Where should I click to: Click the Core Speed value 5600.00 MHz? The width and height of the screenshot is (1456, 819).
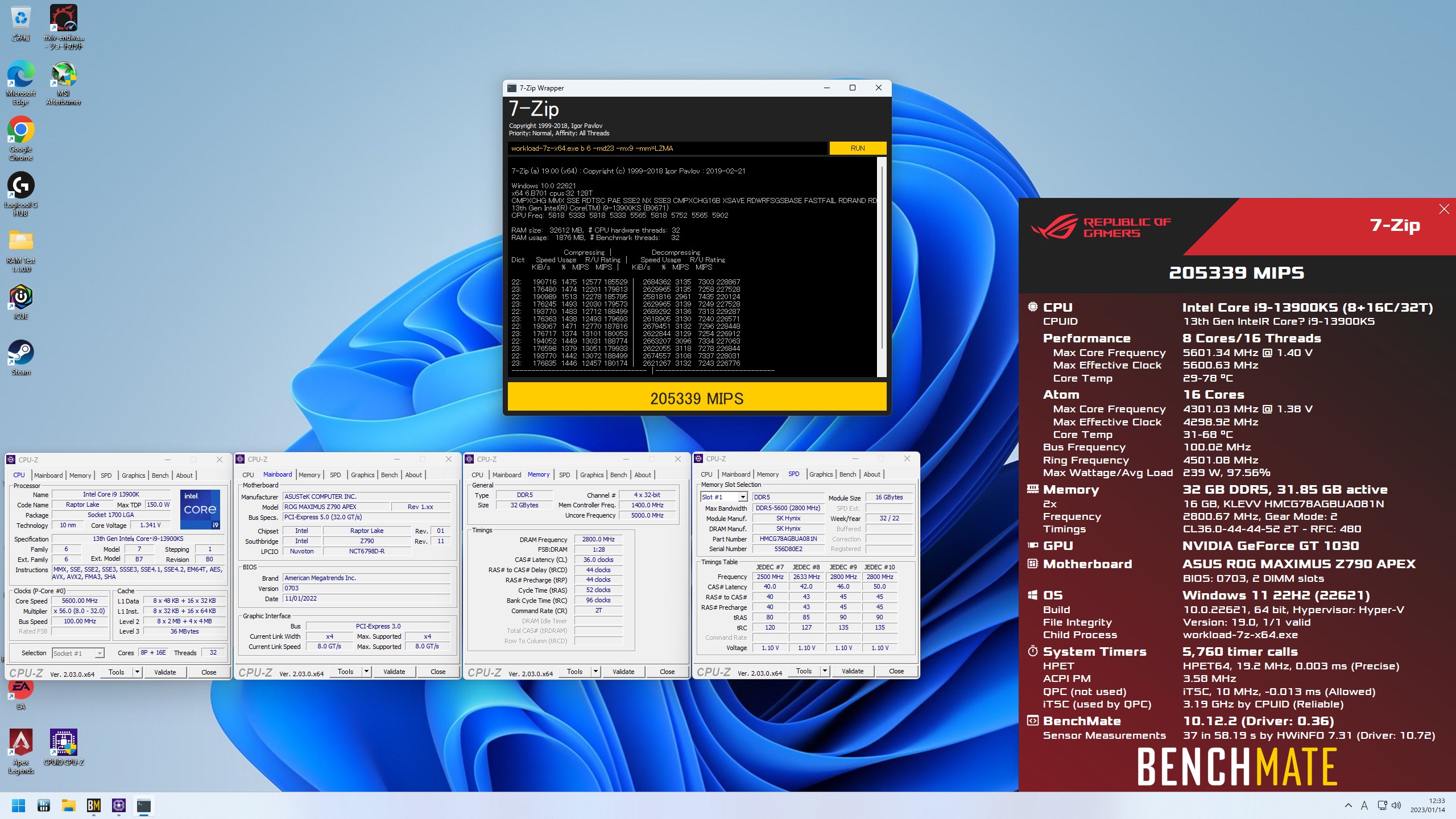click(80, 601)
